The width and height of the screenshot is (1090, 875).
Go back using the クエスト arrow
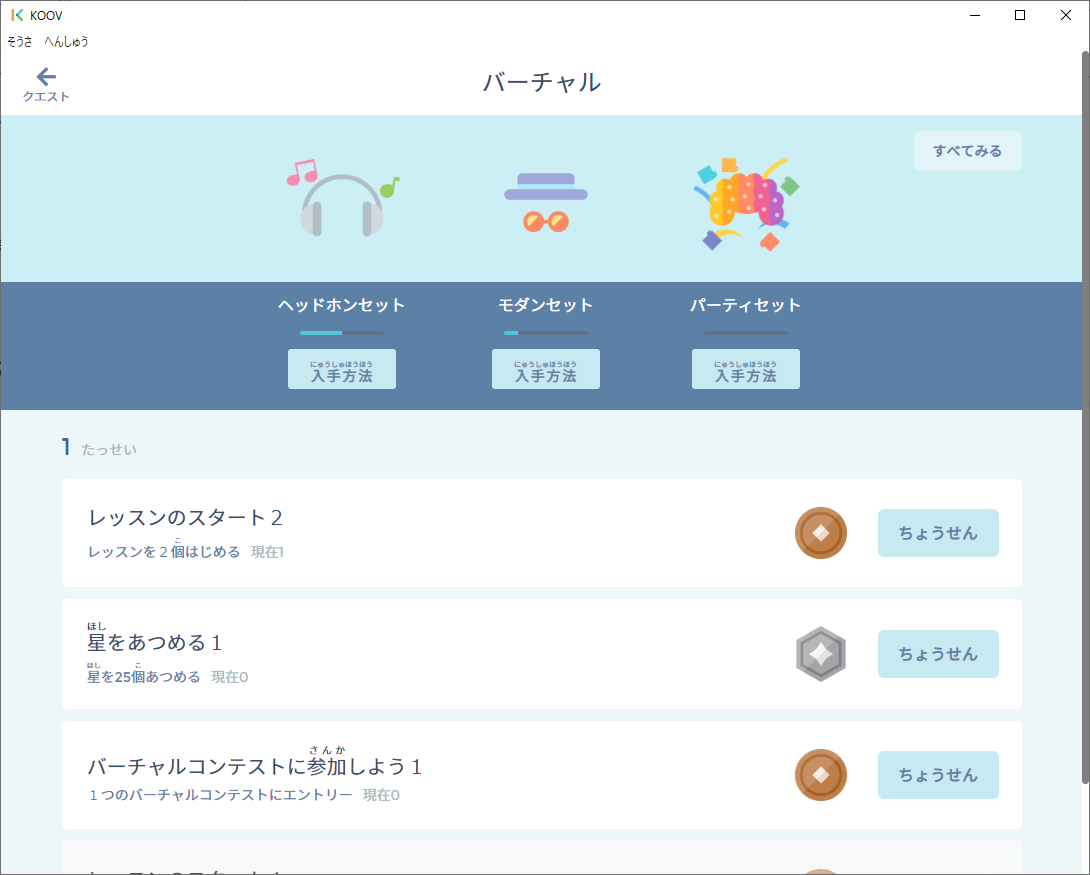click(46, 84)
